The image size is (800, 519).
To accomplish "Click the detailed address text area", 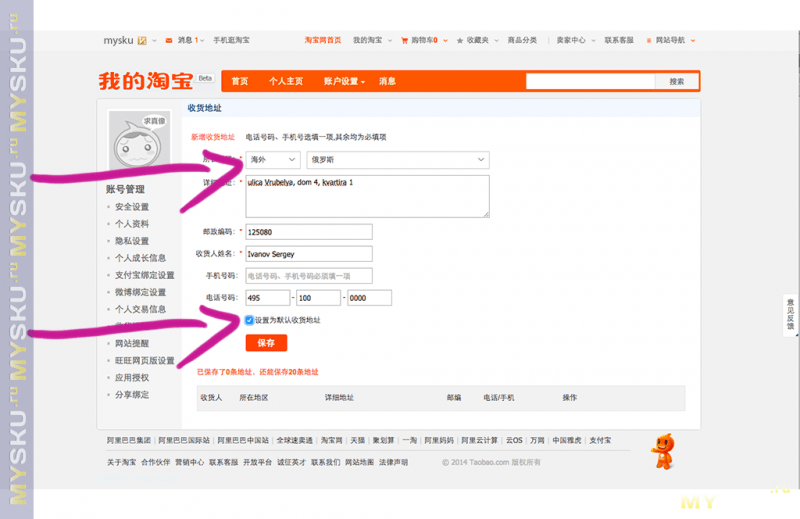I will [367, 196].
